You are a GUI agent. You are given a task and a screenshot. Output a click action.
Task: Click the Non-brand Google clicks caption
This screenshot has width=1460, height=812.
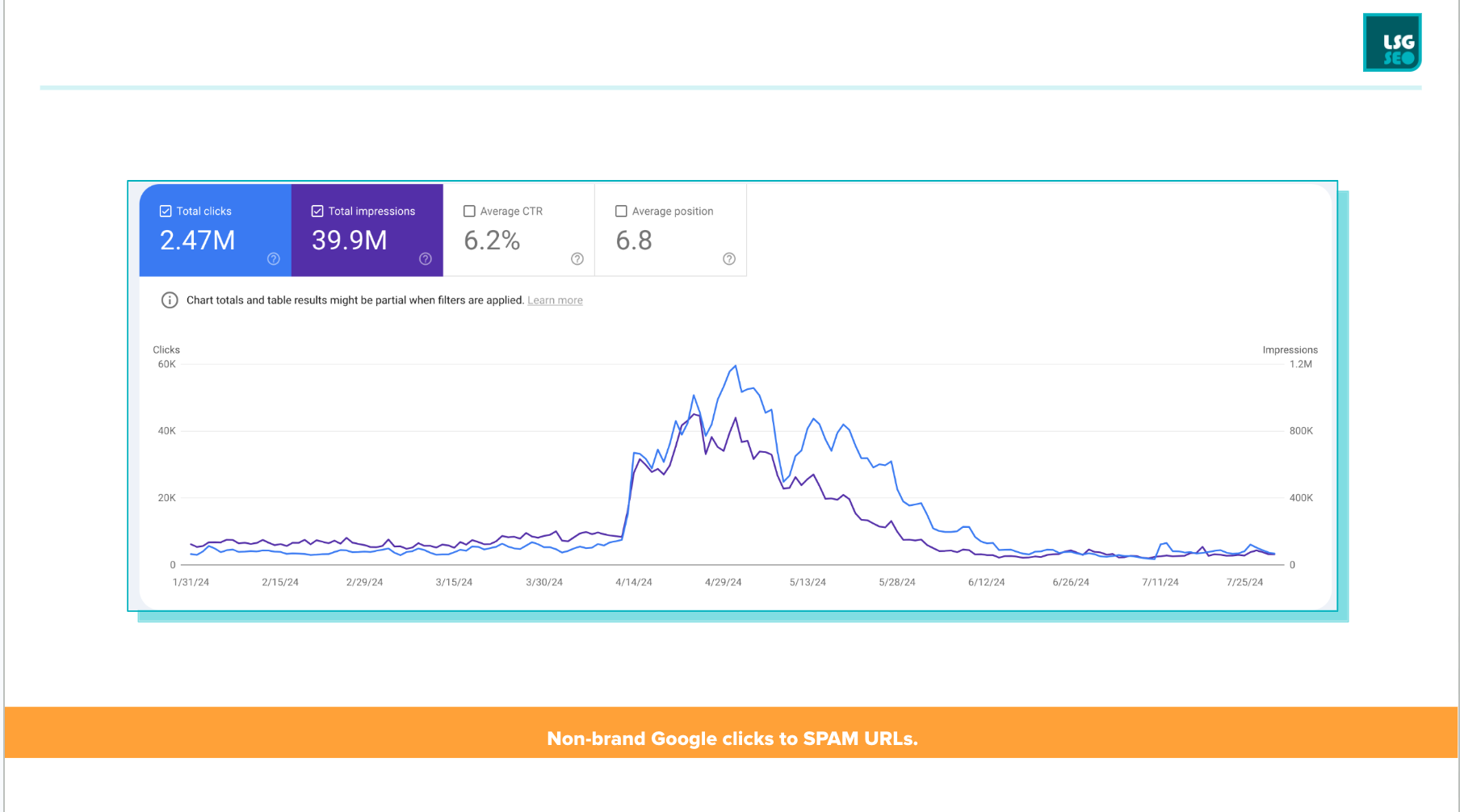click(x=732, y=739)
